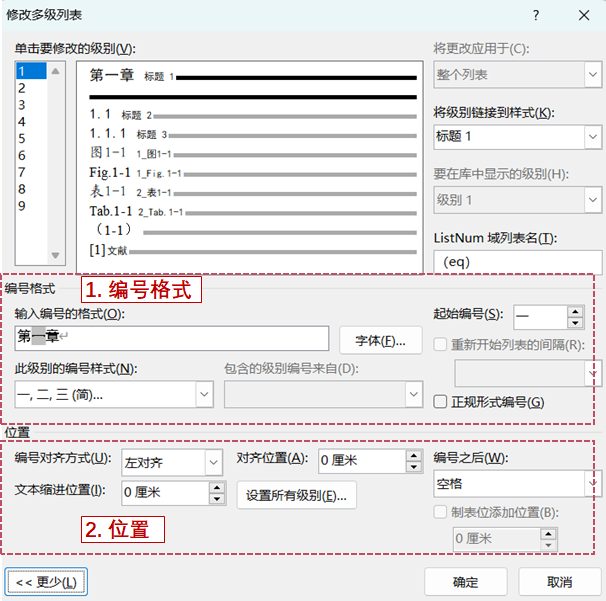Open the 字体(F)... font dialog
Viewport: 606px width, 601px height.
pos(381,341)
